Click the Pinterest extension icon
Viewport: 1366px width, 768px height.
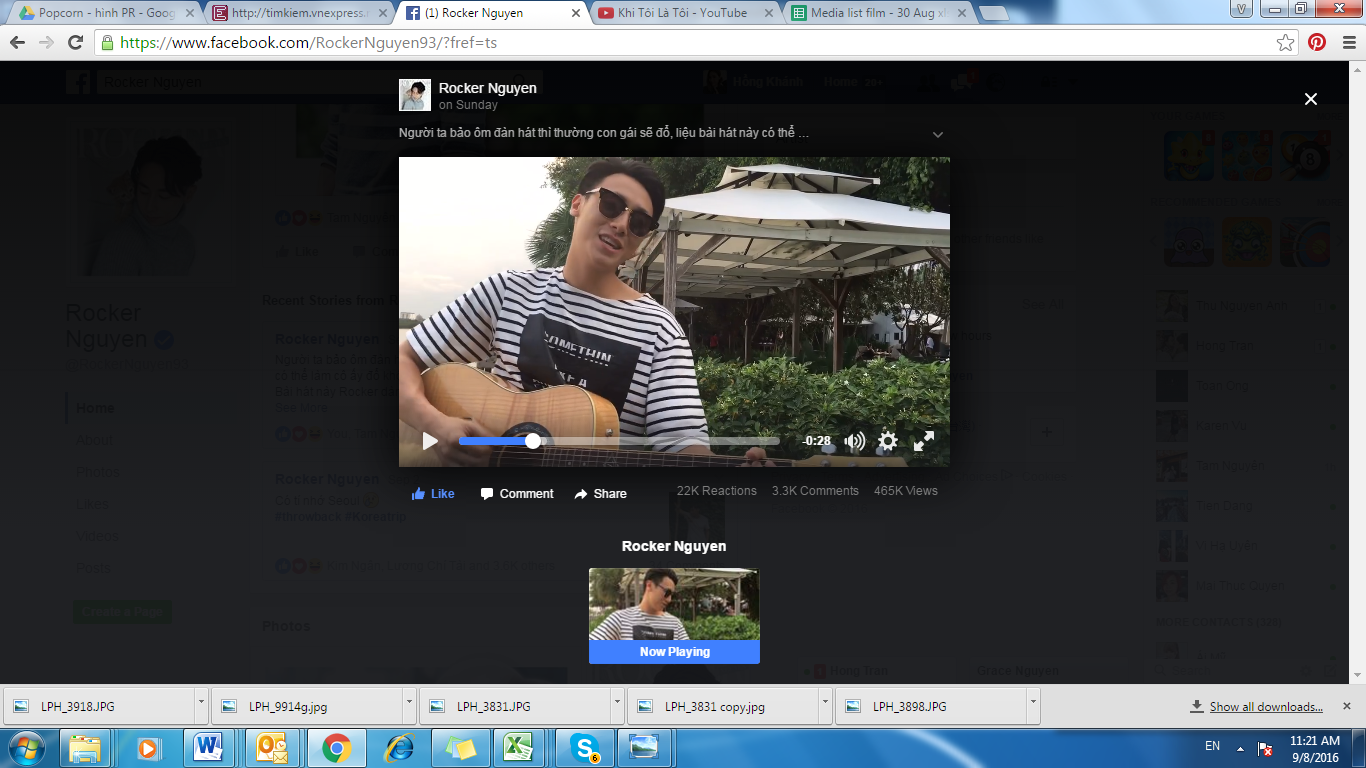pos(1317,43)
